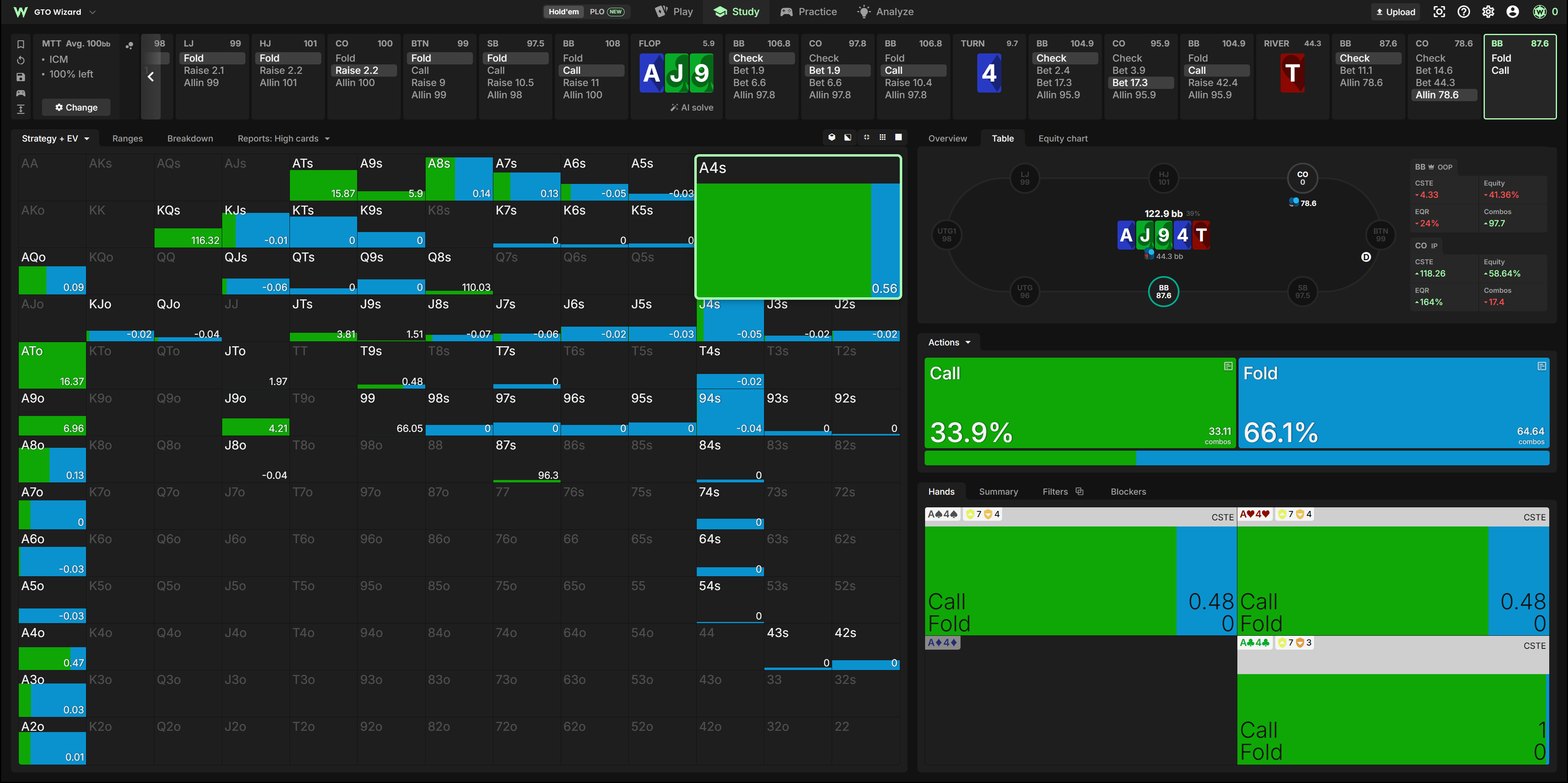Image resolution: width=1568 pixels, height=783 pixels.
Task: Click the vertical expand/collapse arrows icon
Action: click(x=21, y=109)
